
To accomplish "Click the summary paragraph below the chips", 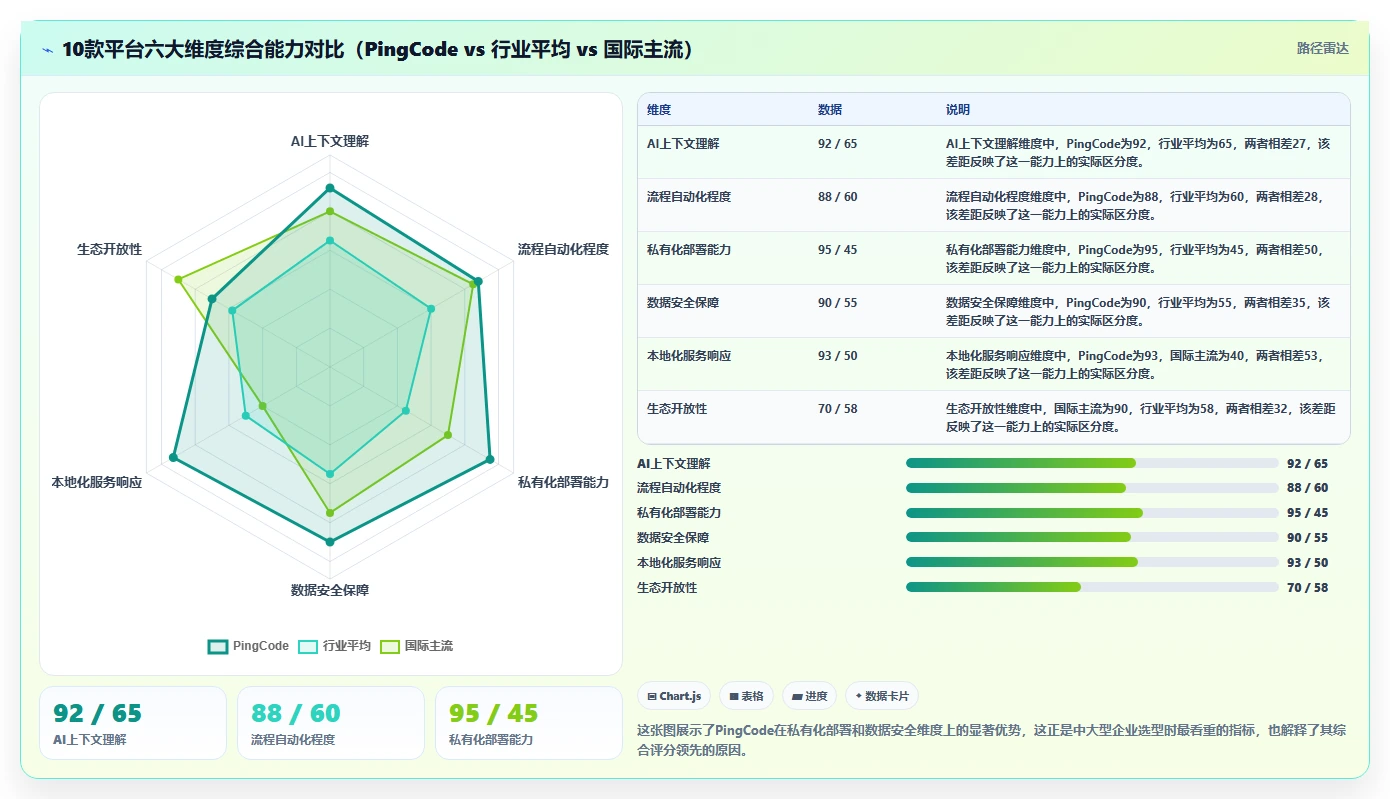I will 991,740.
